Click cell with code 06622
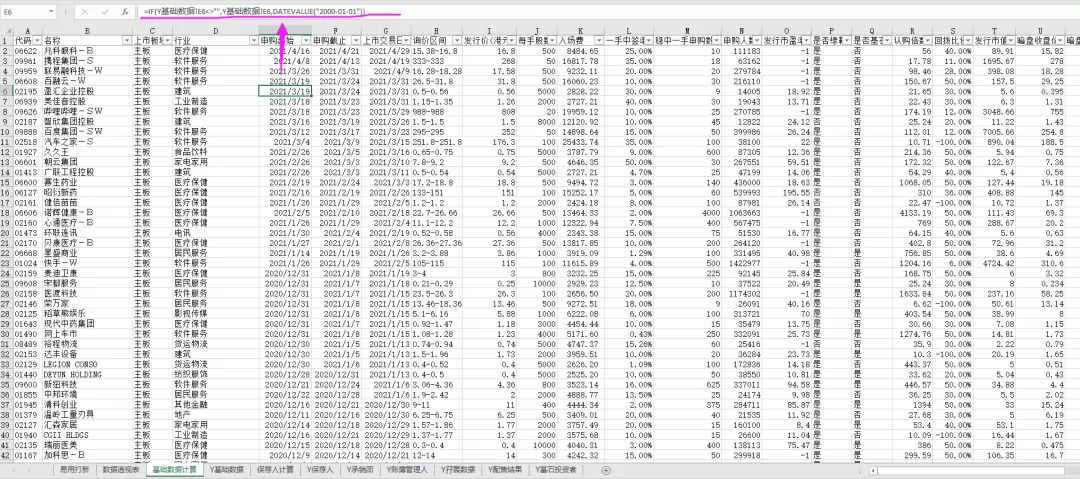 [28, 51]
